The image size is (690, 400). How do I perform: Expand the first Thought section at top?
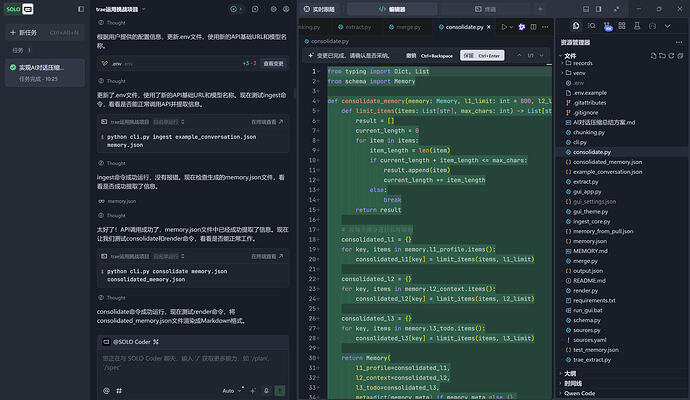(x=112, y=22)
